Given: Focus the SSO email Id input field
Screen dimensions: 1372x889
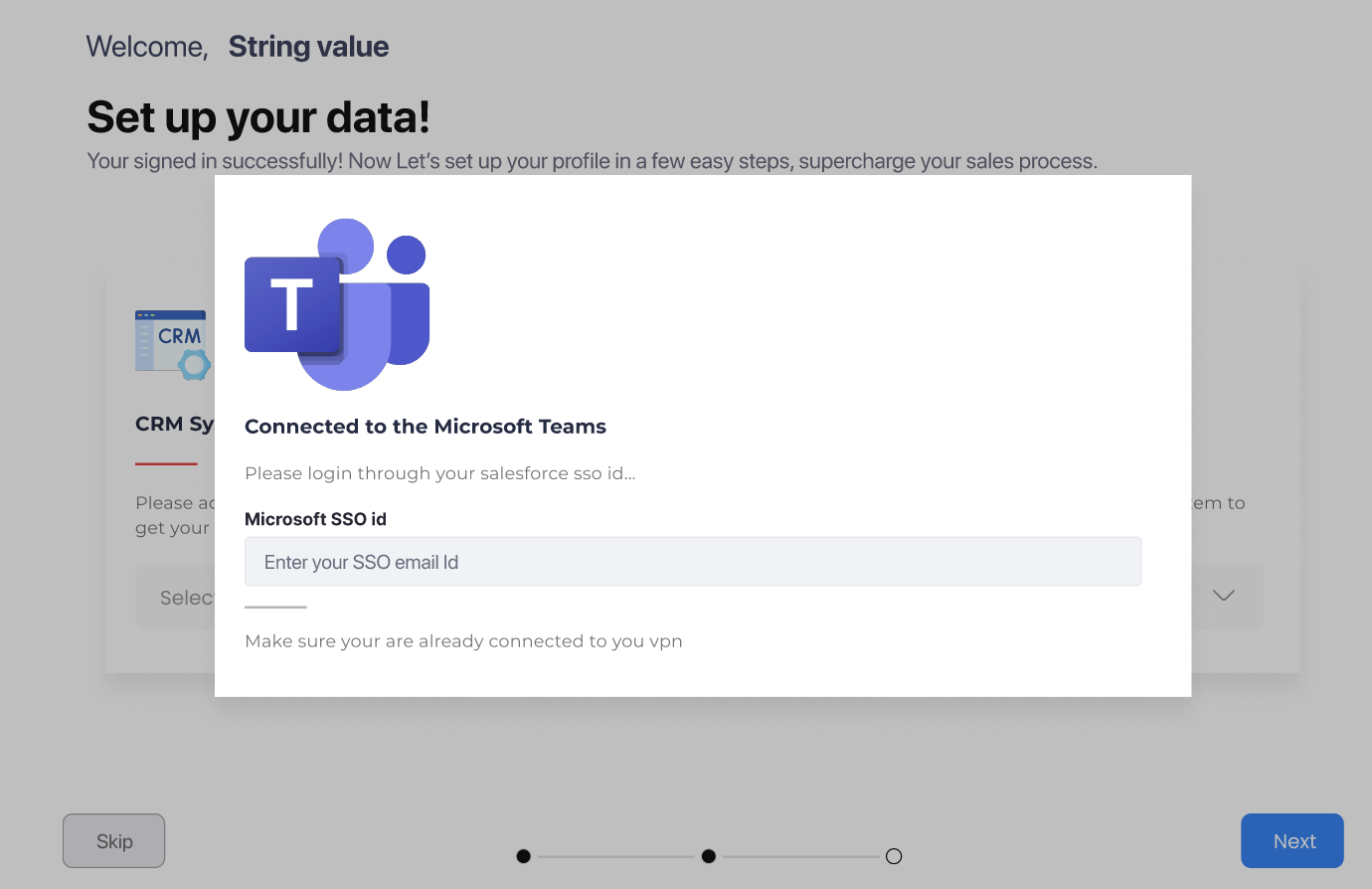Looking at the screenshot, I should coord(693,562).
